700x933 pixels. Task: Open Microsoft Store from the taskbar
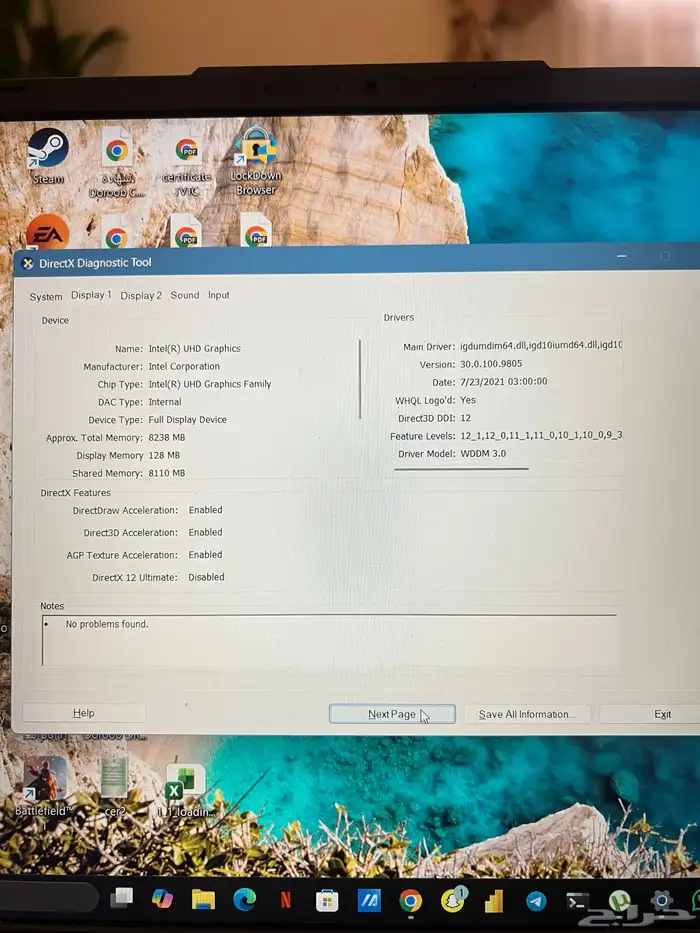pyautogui.click(x=327, y=901)
